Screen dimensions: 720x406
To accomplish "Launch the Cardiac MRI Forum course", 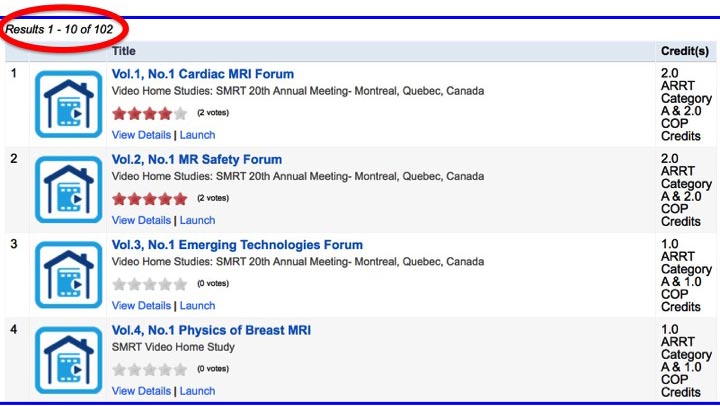I will (197, 135).
